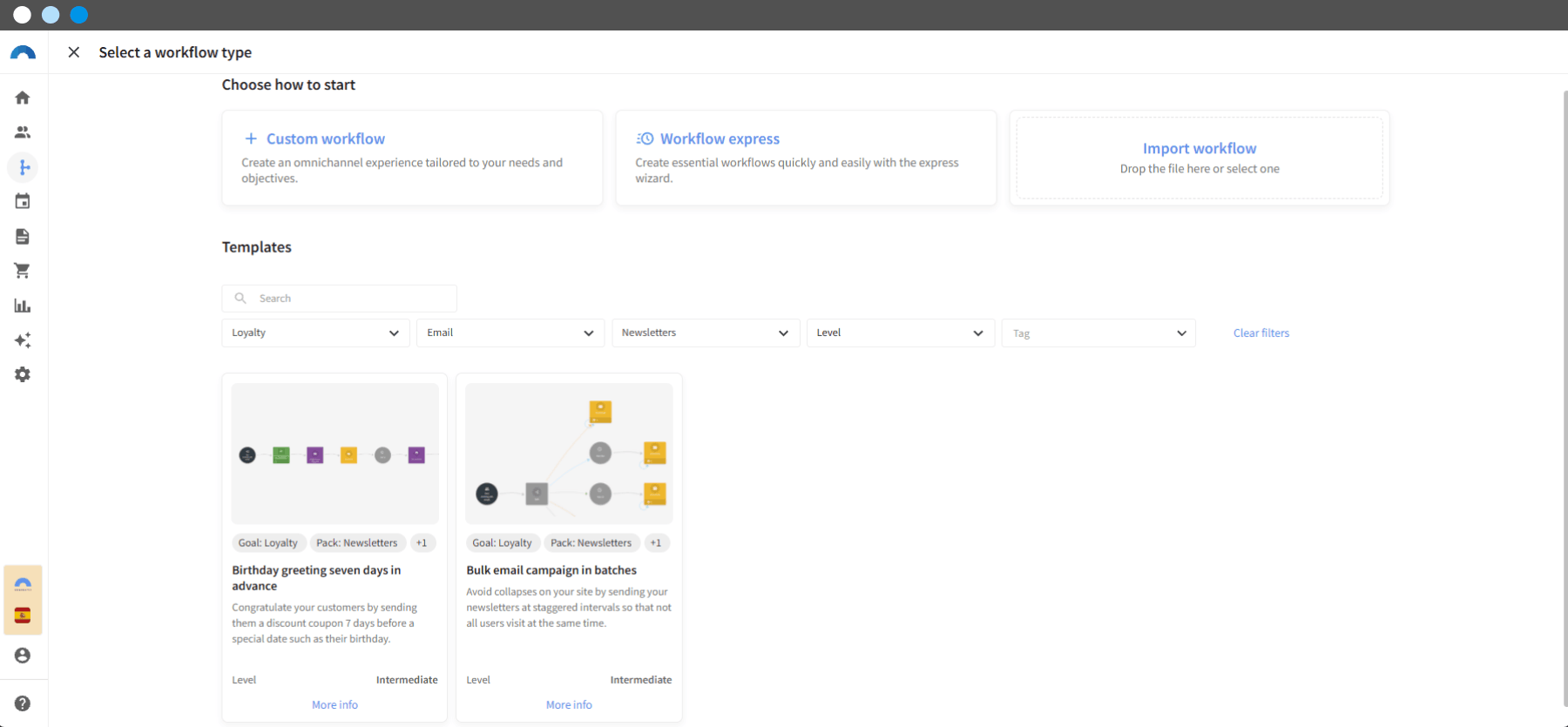Expand the Email channel dropdown

pos(510,333)
